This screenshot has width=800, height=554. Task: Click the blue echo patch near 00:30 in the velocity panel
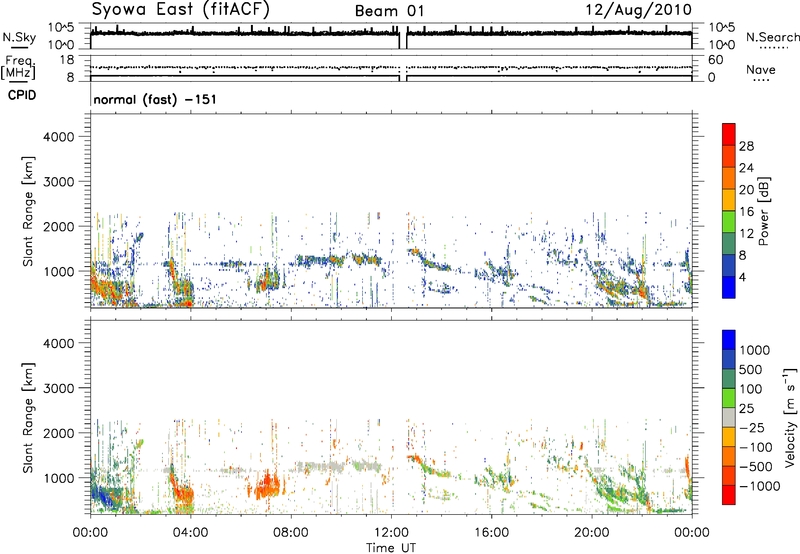point(106,497)
